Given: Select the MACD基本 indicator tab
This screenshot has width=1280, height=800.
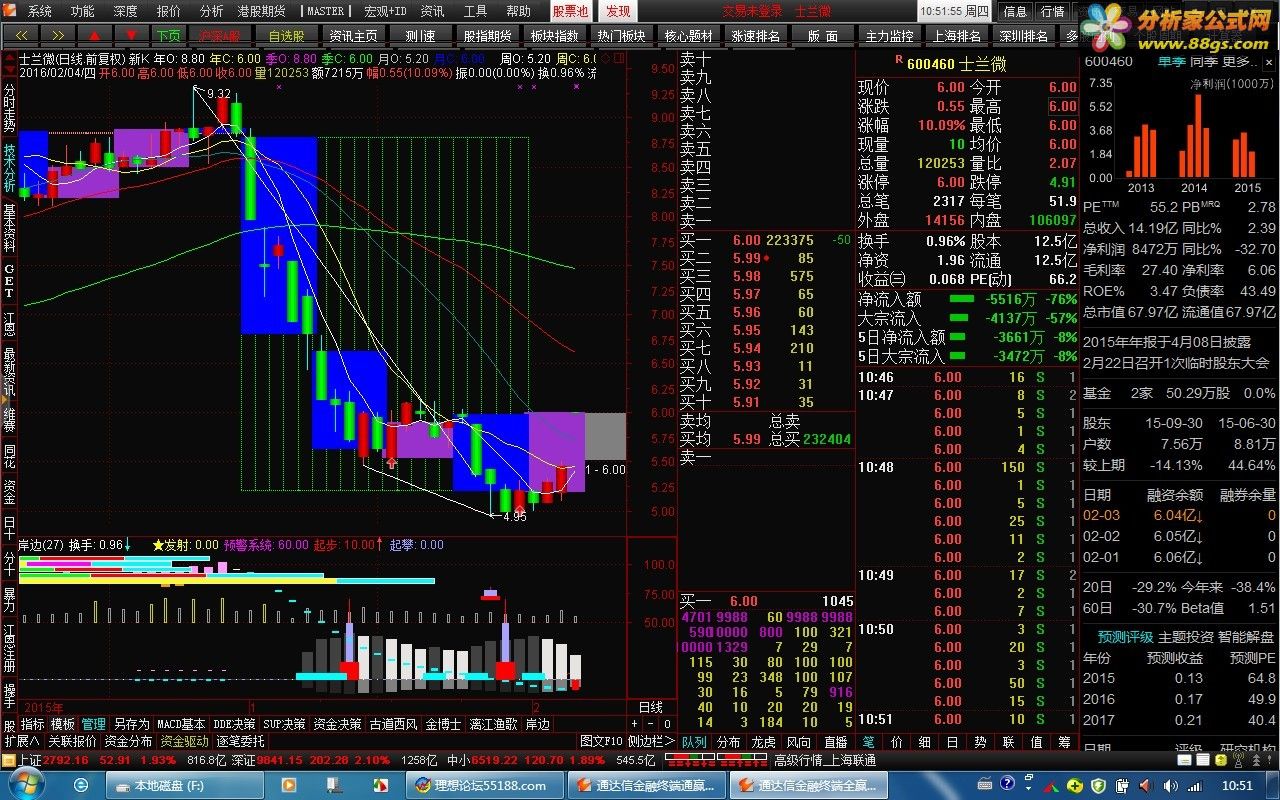Looking at the screenshot, I should [181, 724].
